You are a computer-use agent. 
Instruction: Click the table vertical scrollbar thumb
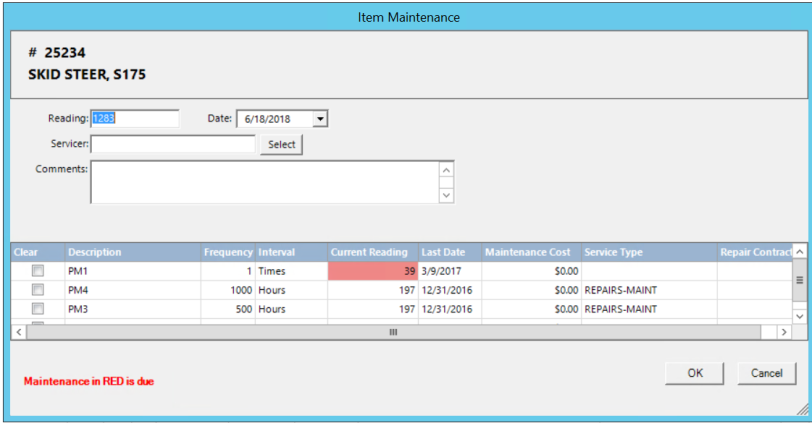(x=800, y=280)
